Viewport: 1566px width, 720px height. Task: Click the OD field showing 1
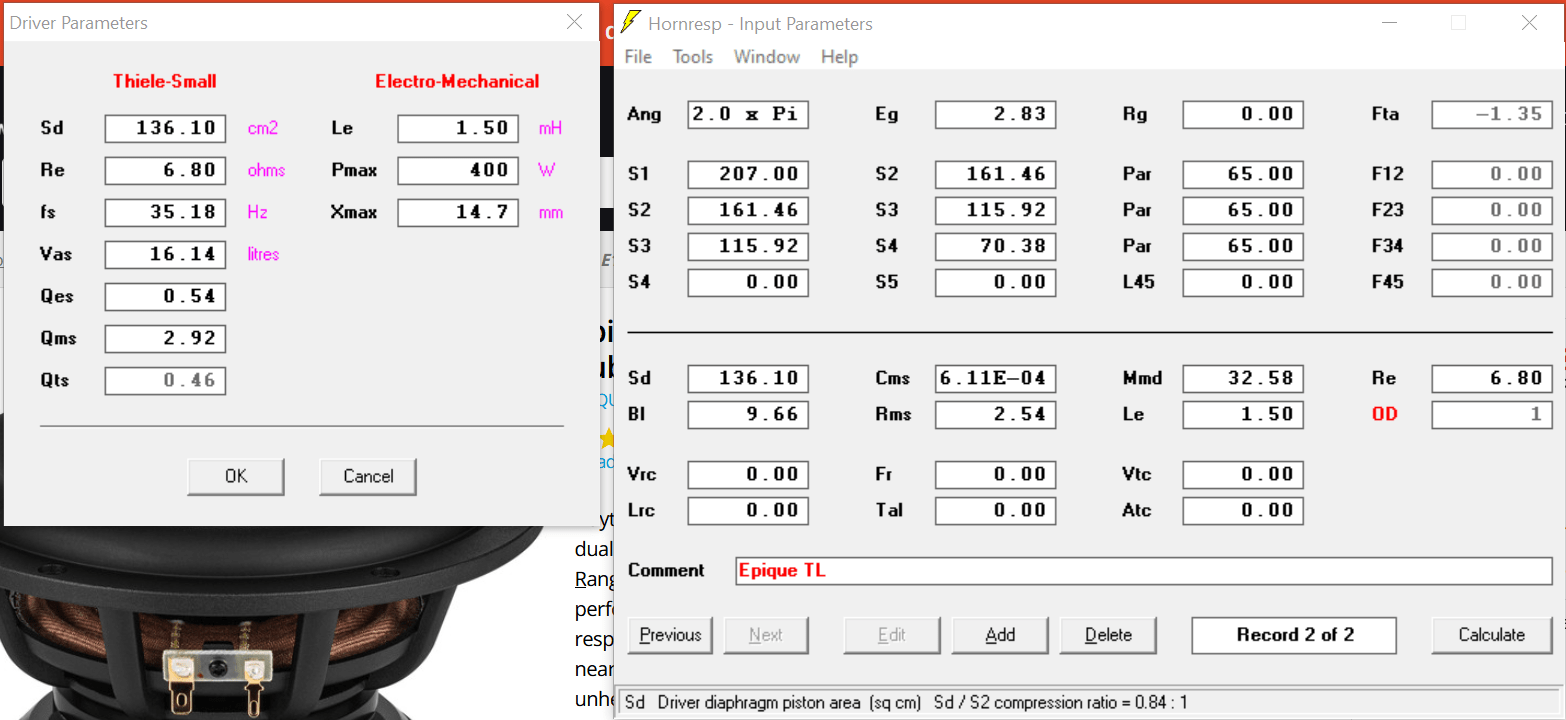(x=1493, y=414)
